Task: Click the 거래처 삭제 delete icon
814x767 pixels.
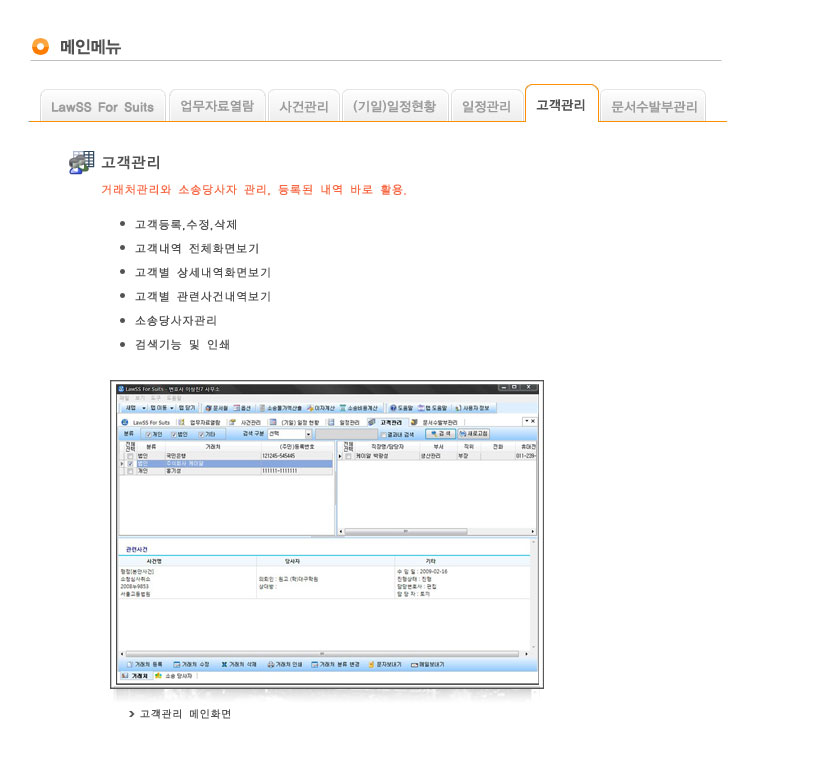Action: (x=224, y=665)
